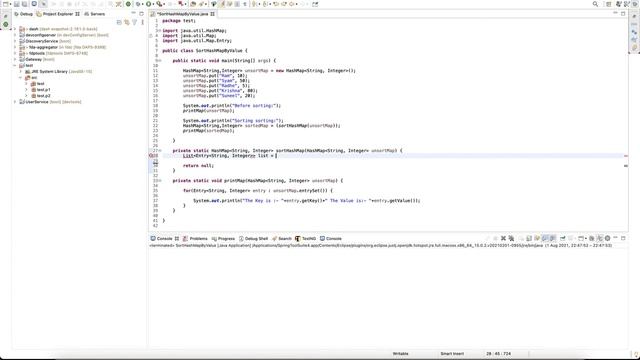Minimize the Project Explorer view
This screenshot has height=360, width=640.
(x=133, y=13)
